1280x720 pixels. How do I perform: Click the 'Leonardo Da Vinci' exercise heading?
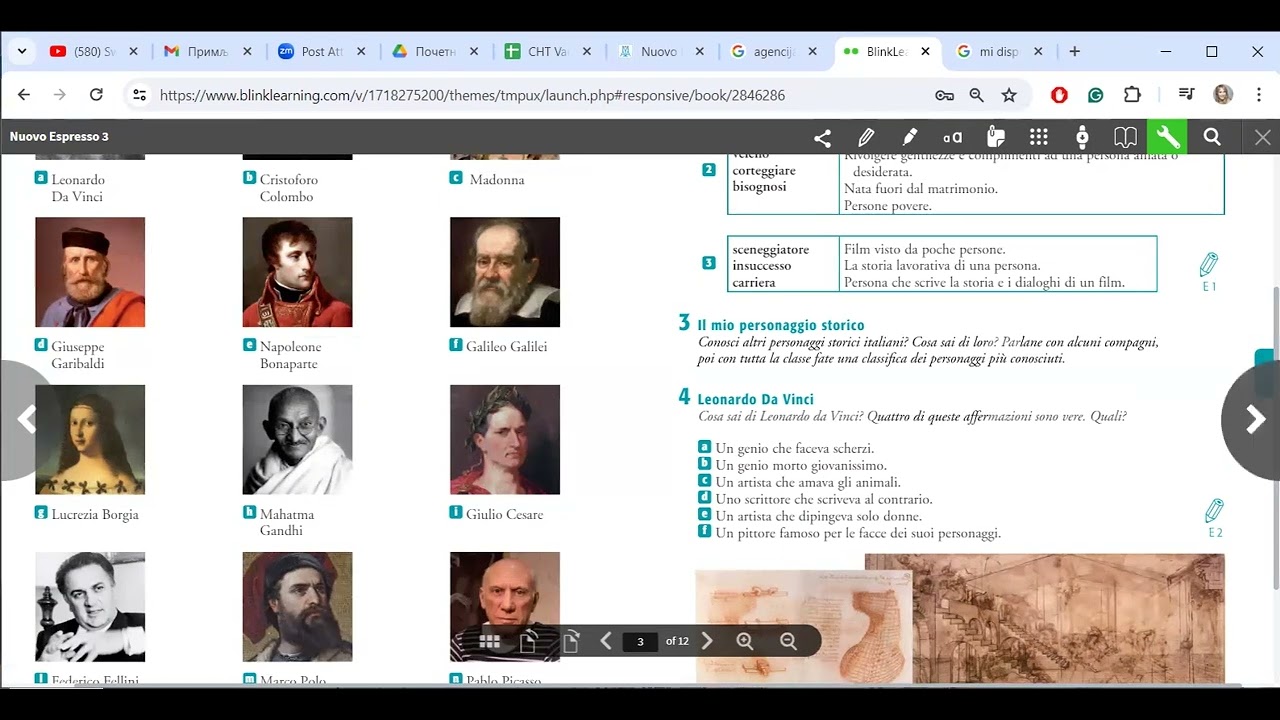(755, 399)
